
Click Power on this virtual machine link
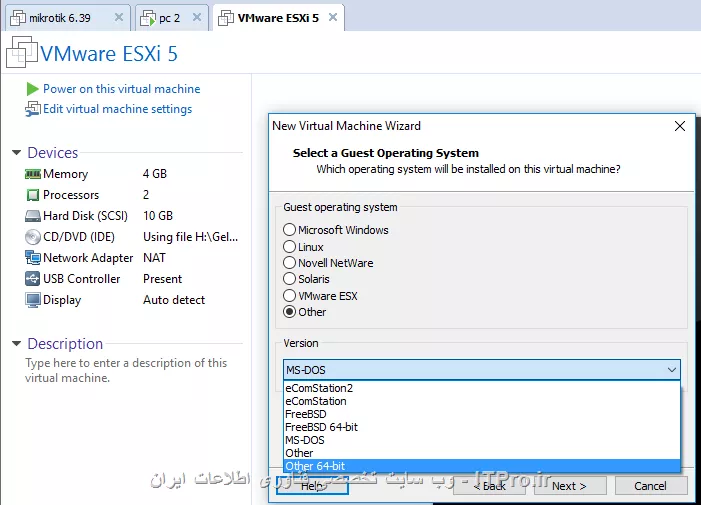[122, 89]
